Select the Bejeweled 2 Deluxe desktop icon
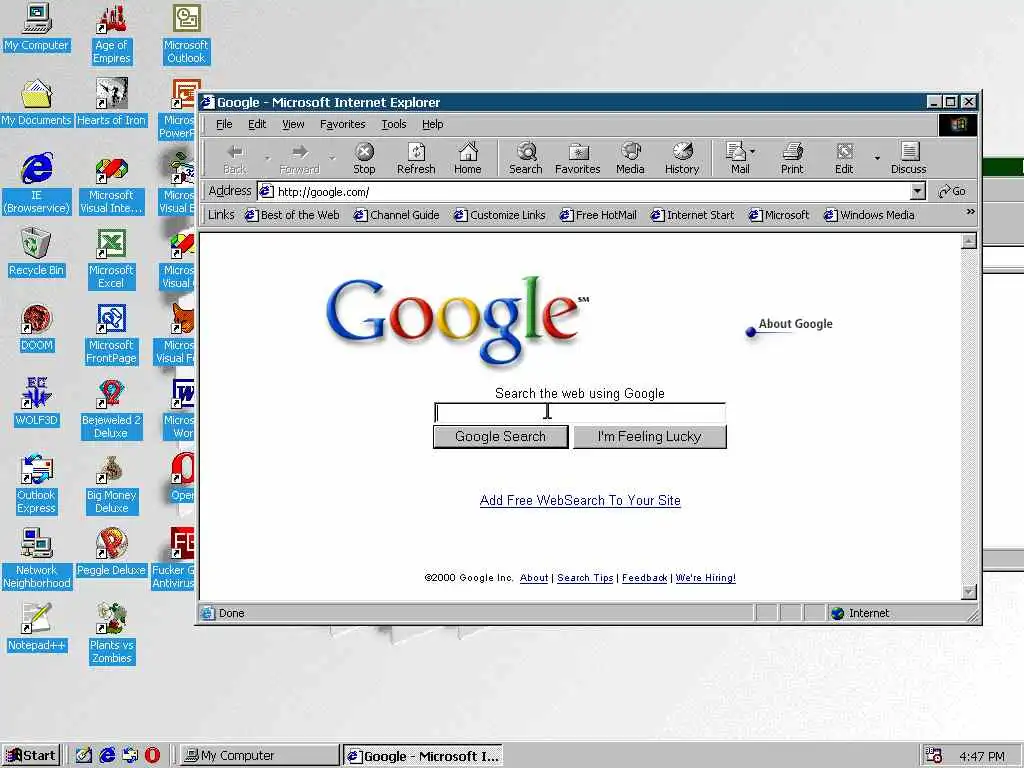 pyautogui.click(x=111, y=409)
